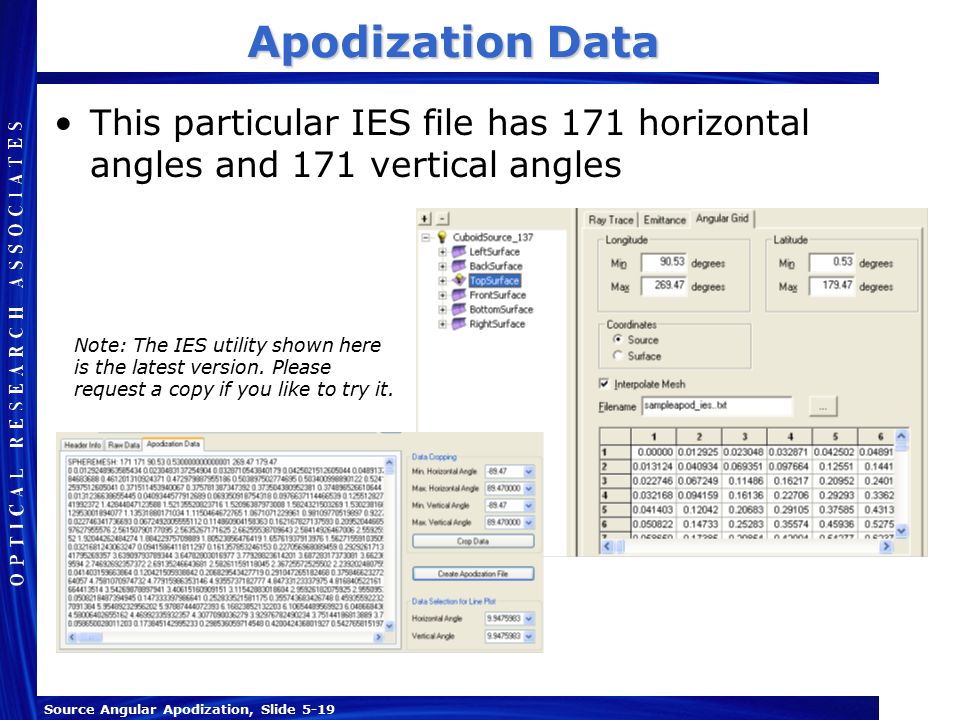Expand the TopSurface tree node

coord(442,281)
